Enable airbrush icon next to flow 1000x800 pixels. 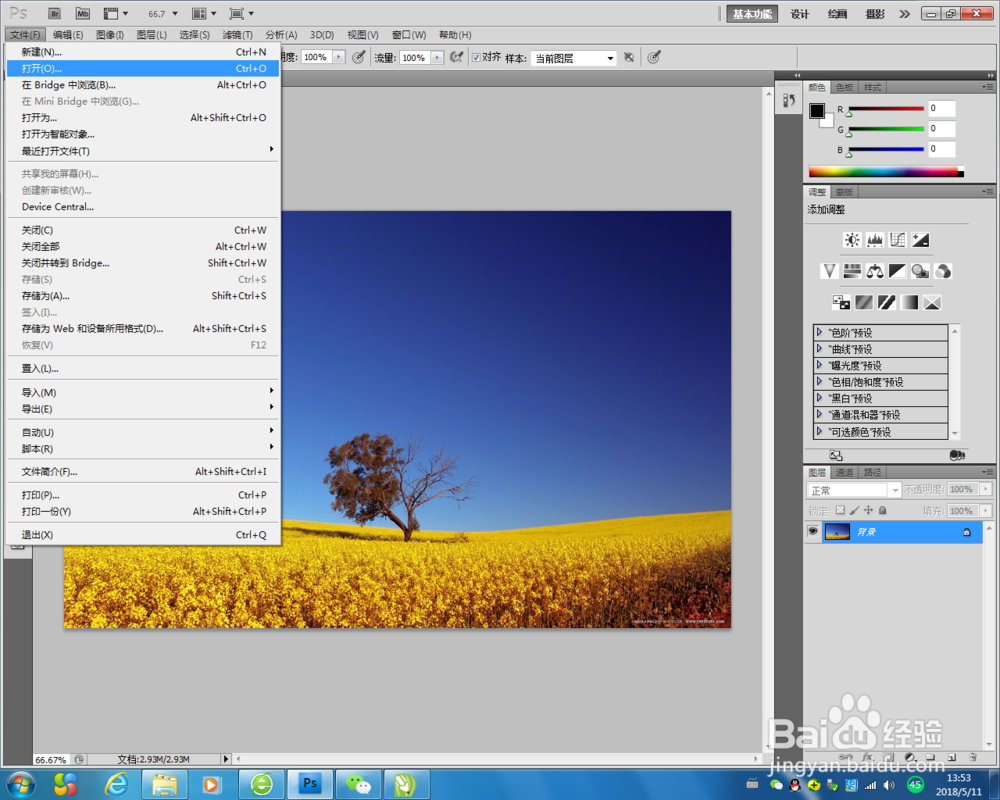click(x=457, y=57)
